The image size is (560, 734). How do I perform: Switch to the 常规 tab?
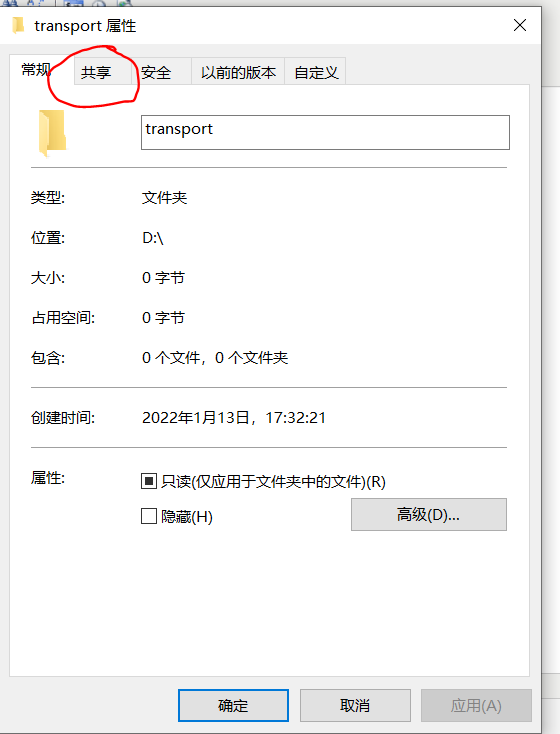36,70
